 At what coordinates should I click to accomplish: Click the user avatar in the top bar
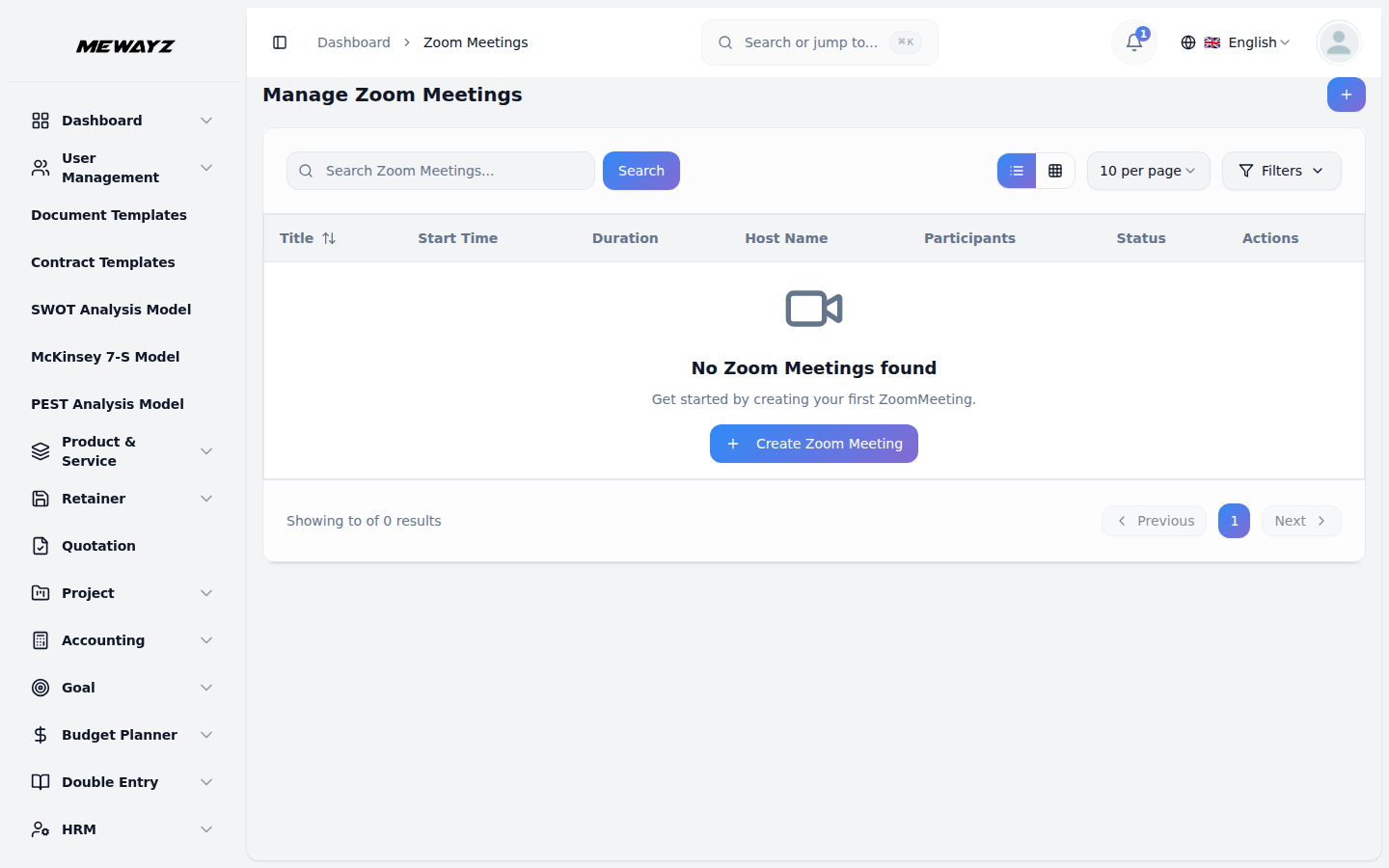pos(1338,42)
